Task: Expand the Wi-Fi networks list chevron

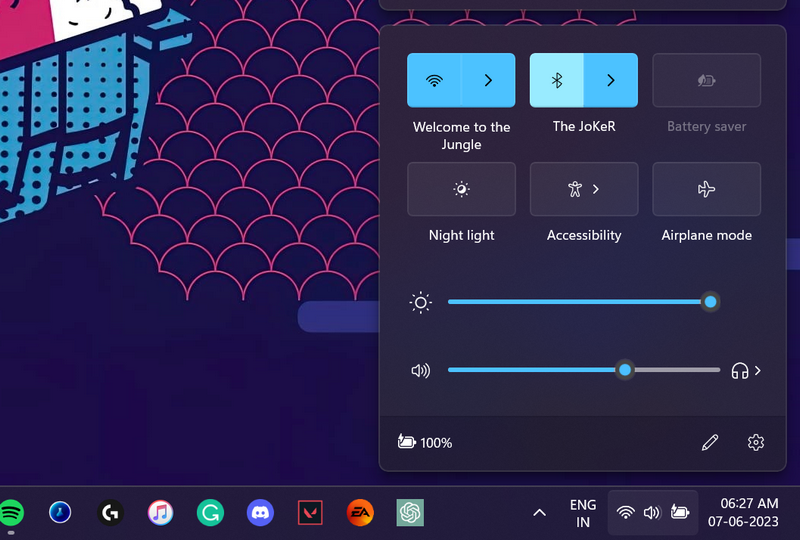Action: pos(488,80)
